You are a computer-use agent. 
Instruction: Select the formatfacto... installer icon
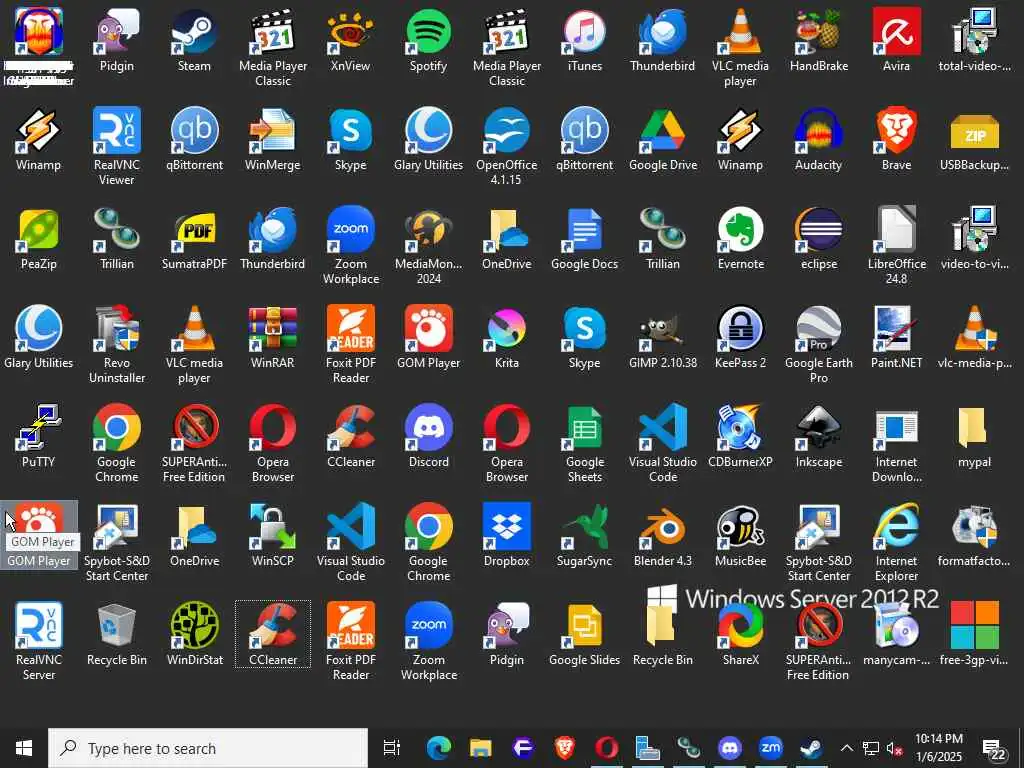point(974,536)
